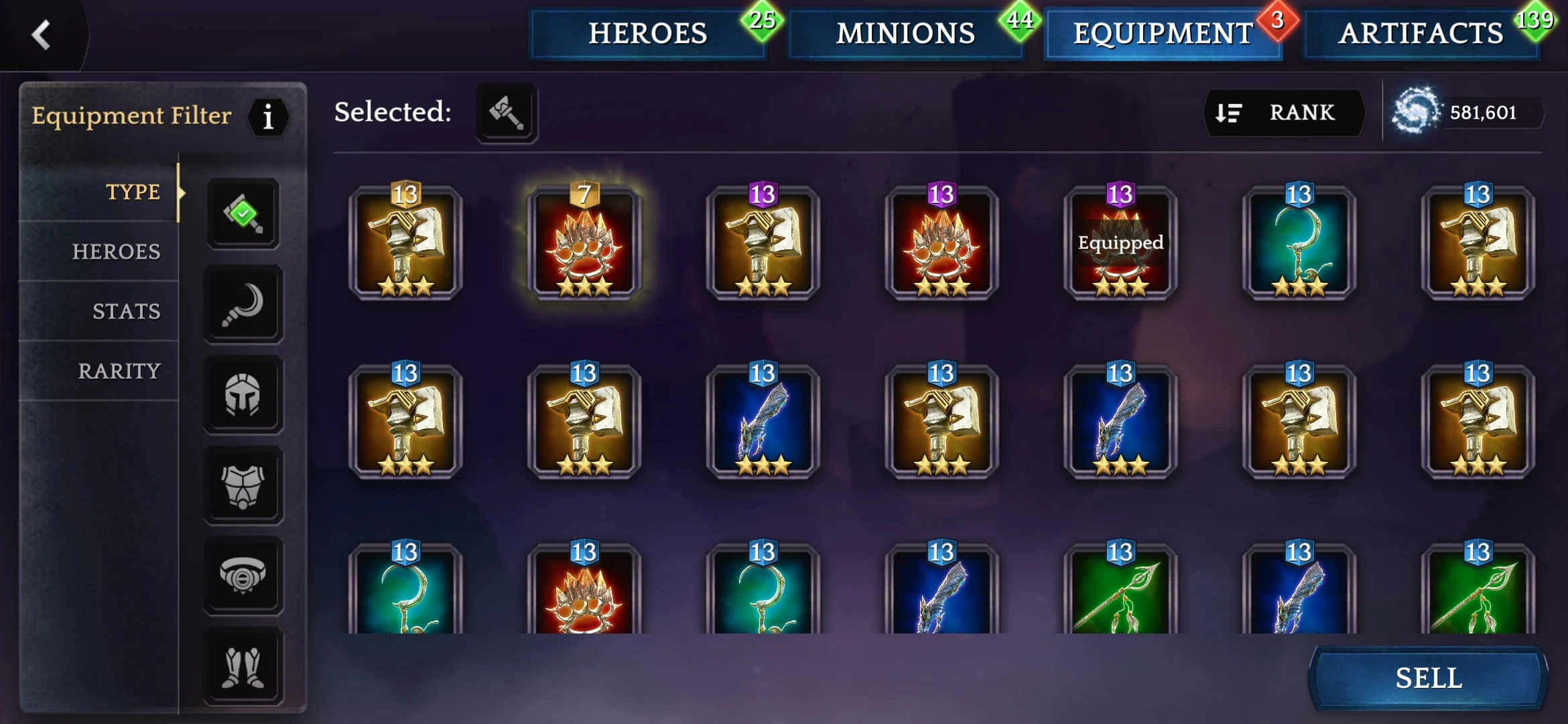The width and height of the screenshot is (1568, 724).
Task: Select the highlighted rank 7 spiked knuckles
Action: pyautogui.click(x=584, y=243)
